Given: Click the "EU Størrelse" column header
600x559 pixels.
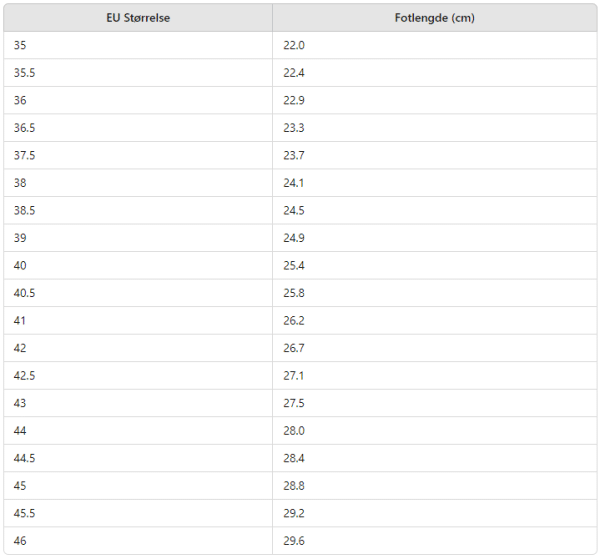Looking at the screenshot, I should (x=138, y=19).
